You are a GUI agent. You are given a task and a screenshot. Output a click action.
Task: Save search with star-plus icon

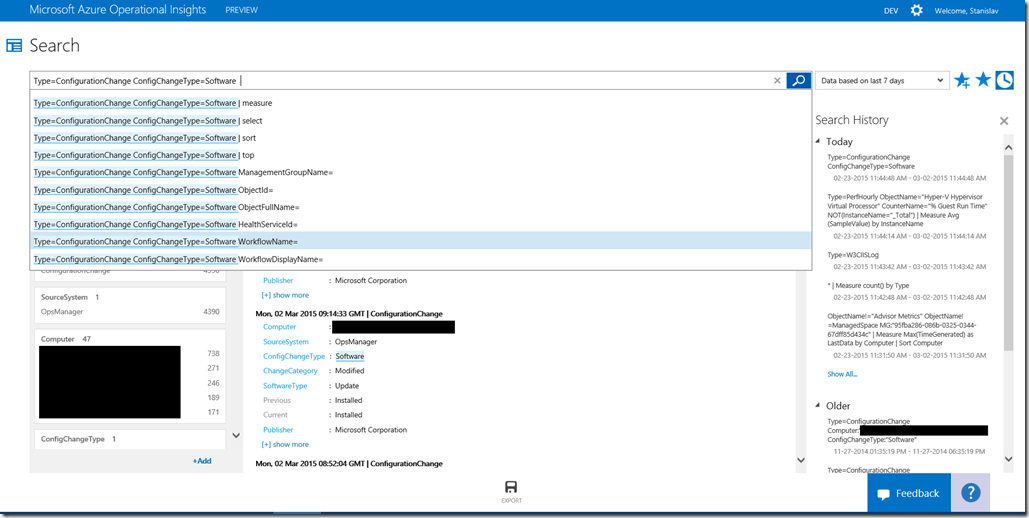[962, 81]
